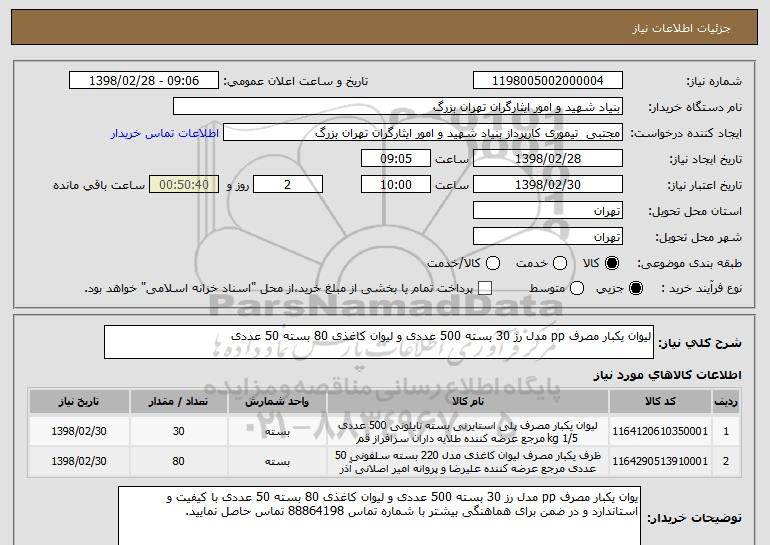Select the خدمت radio button
Screen dimensions: 770x545
click(x=560, y=264)
